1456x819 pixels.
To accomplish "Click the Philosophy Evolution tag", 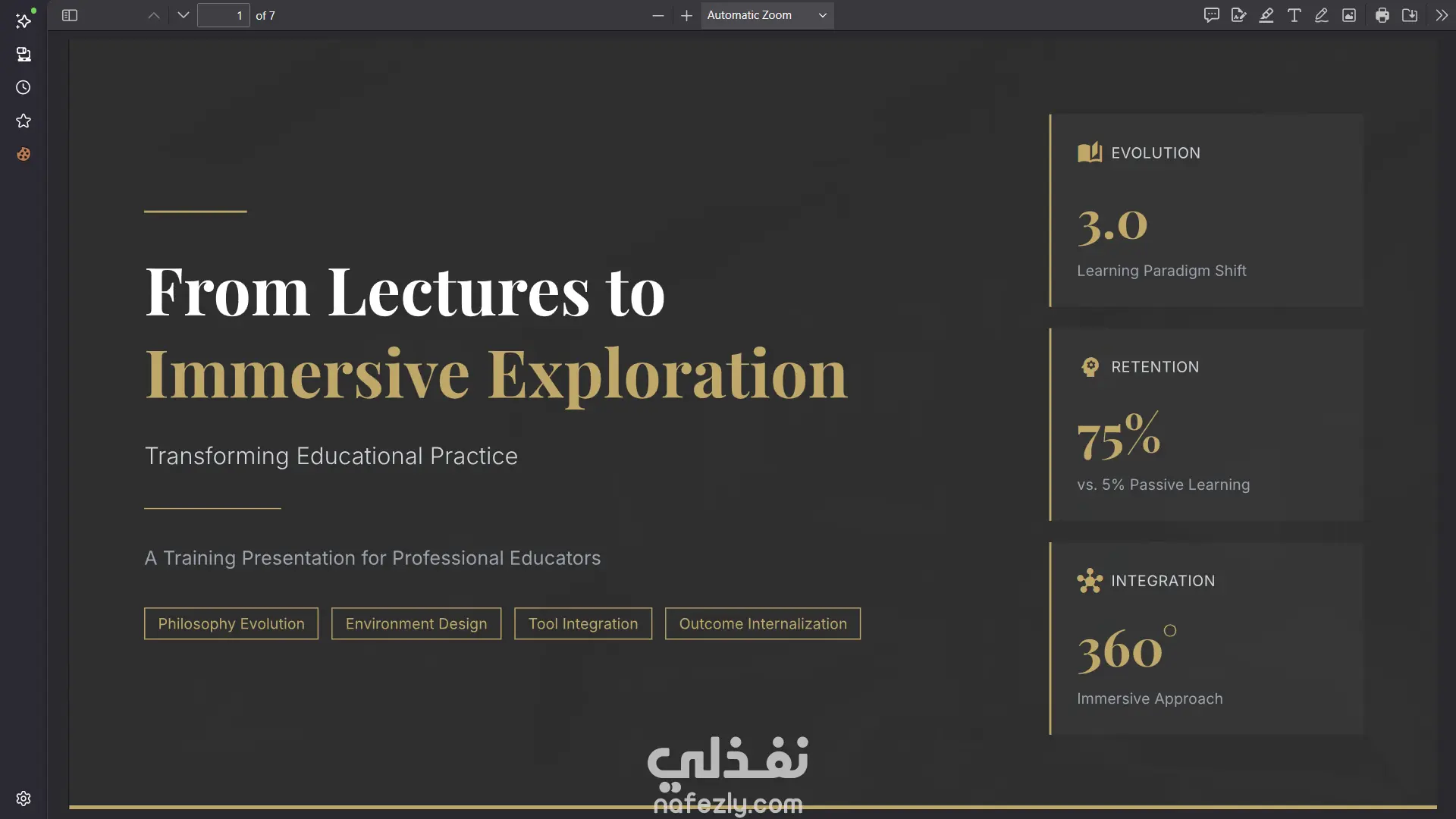I will tap(231, 623).
